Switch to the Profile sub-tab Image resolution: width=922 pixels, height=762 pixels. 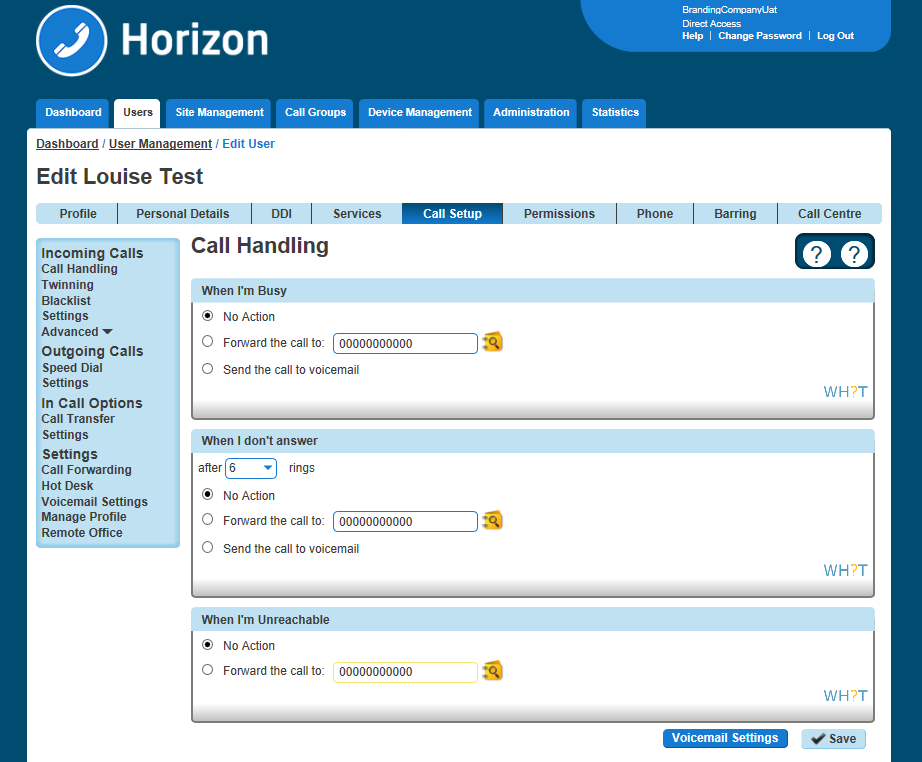click(78, 213)
